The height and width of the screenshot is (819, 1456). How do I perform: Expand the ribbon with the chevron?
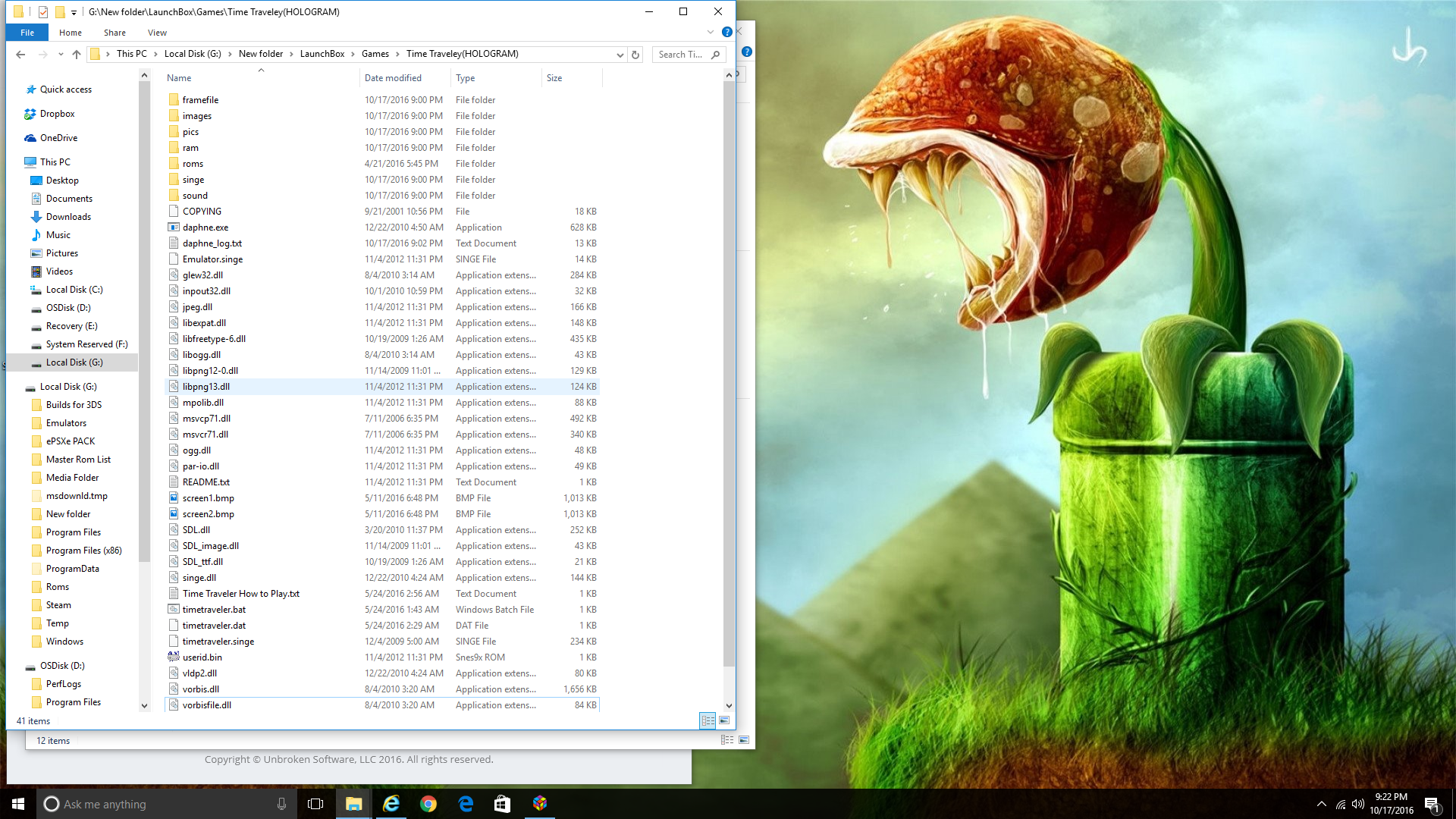pyautogui.click(x=711, y=33)
